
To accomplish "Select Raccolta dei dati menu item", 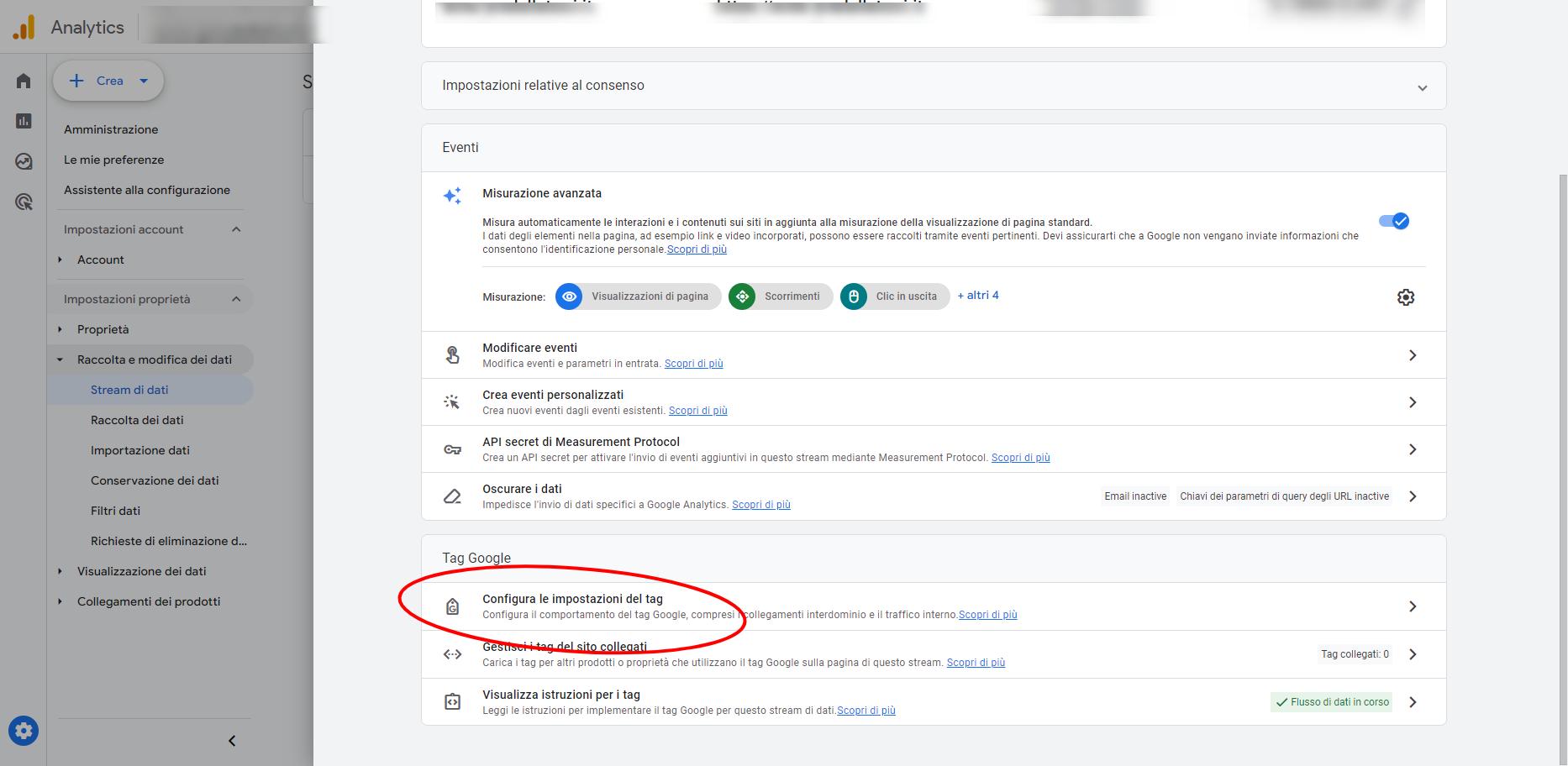I will coord(137,420).
